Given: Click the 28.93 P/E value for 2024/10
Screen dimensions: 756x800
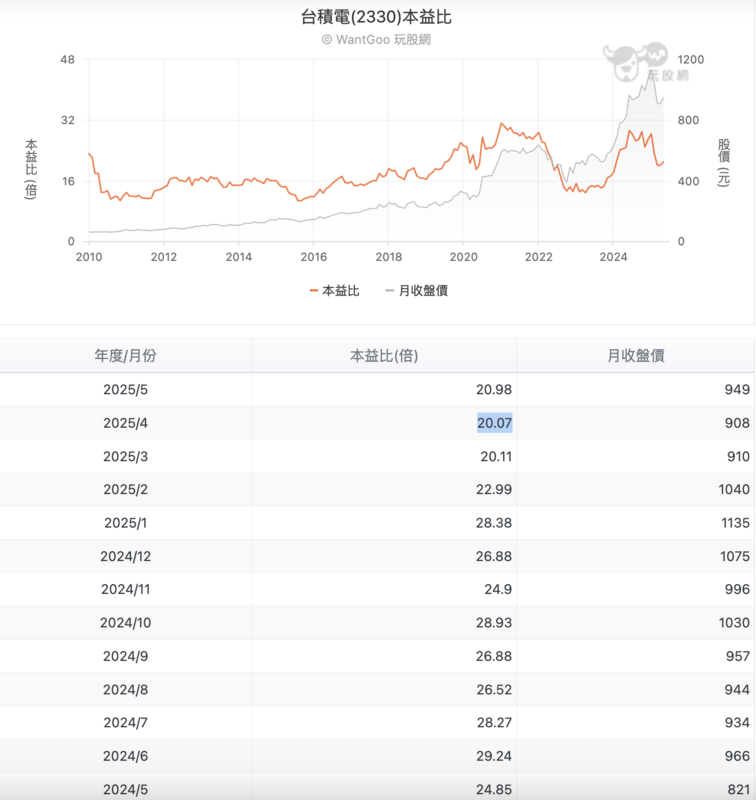Looking at the screenshot, I should coord(494,623).
